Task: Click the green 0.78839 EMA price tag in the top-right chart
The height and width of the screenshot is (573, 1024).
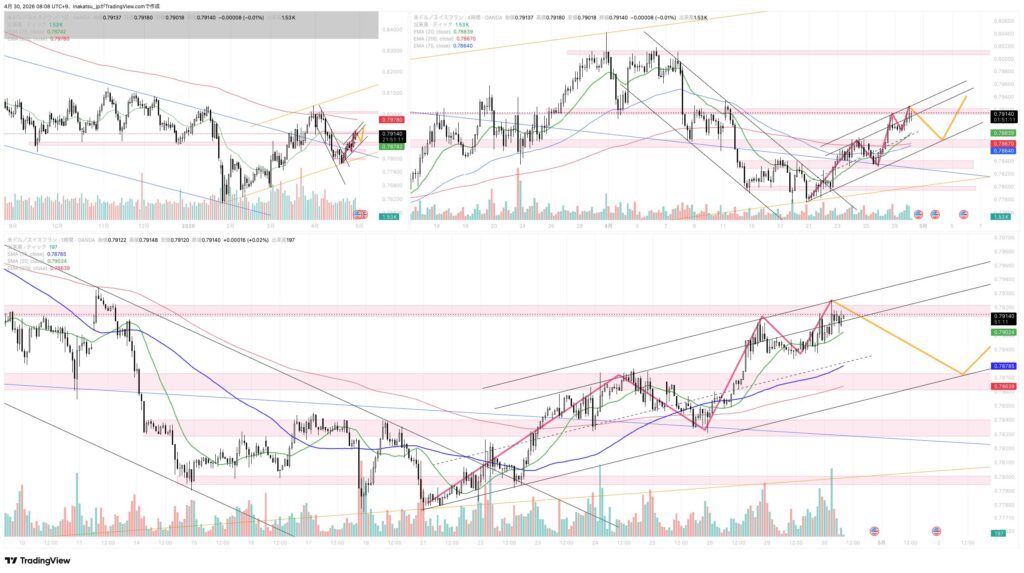Action: (x=1004, y=132)
